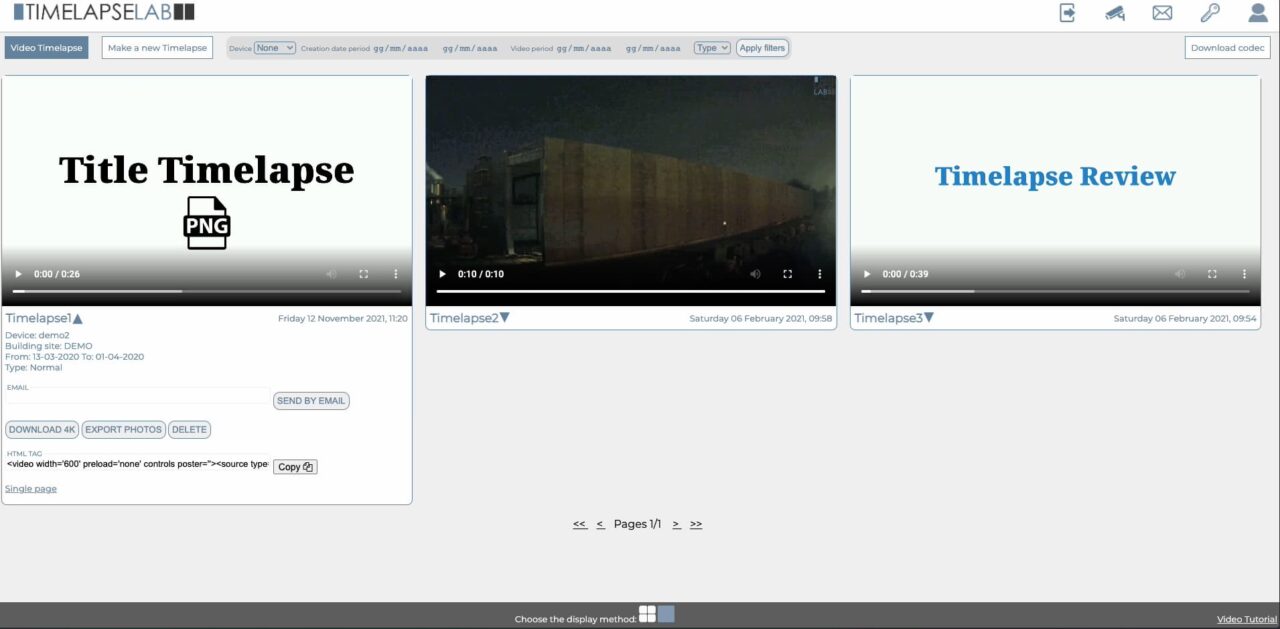Focus the EMAIL input field
The image size is (1280, 629).
tap(137, 398)
